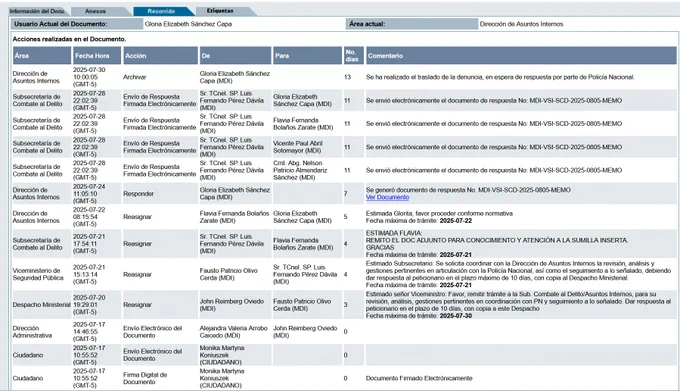The image size is (680, 391).
Task: Click the date 2025-07-22 08:15:54
Action: (x=89, y=217)
